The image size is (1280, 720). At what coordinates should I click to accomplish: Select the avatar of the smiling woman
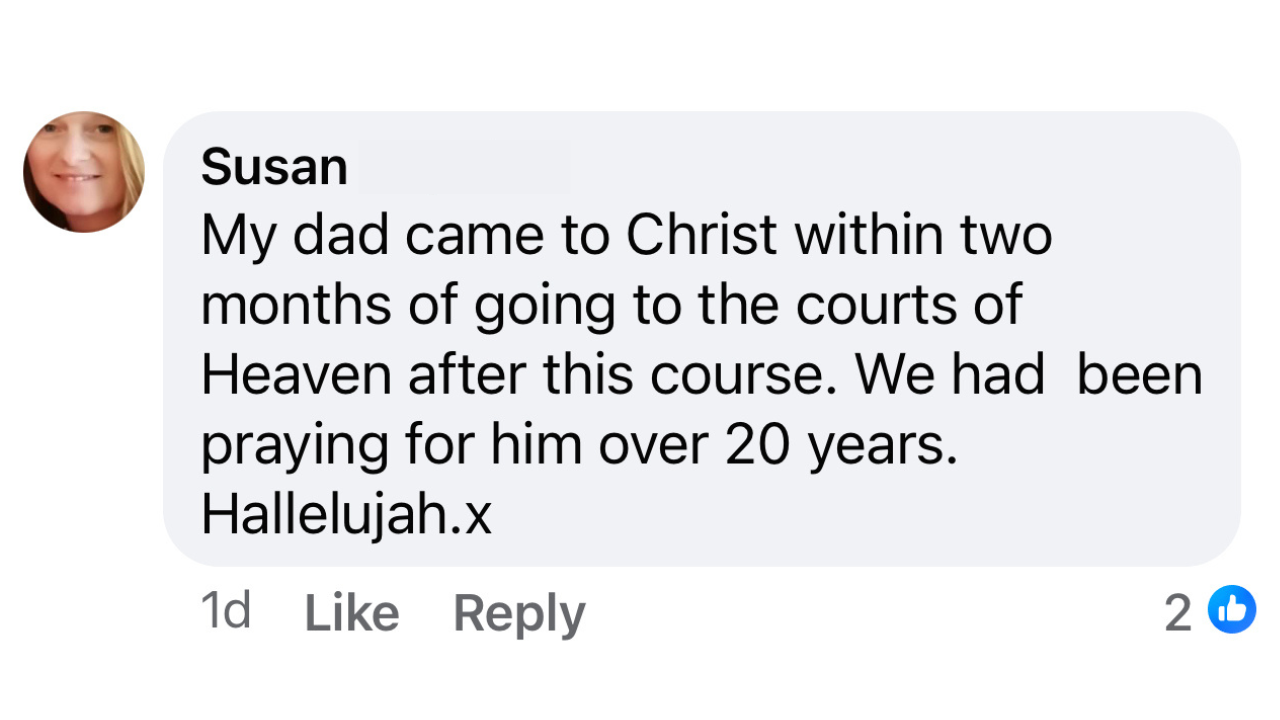84,172
